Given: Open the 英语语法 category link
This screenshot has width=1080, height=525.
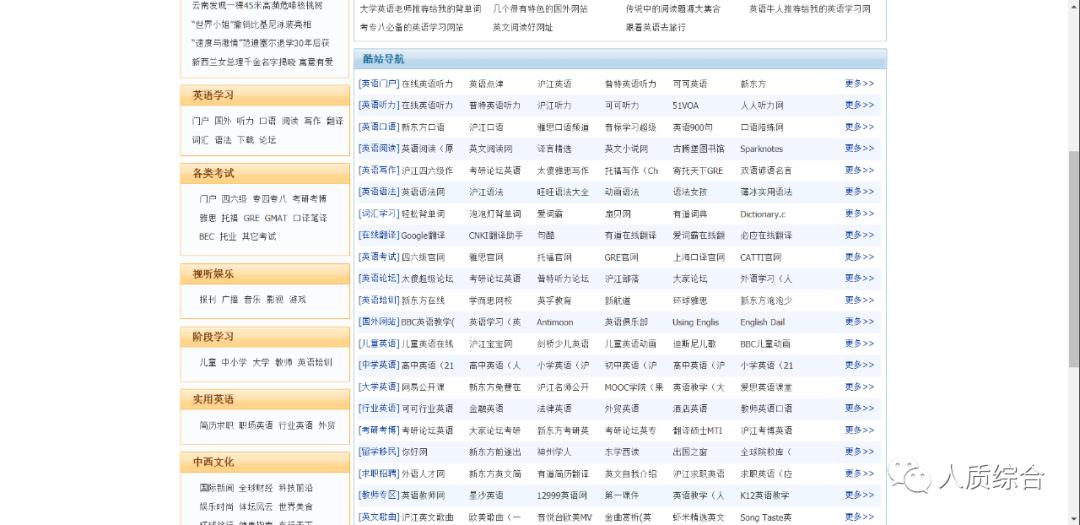Looking at the screenshot, I should [x=379, y=192].
